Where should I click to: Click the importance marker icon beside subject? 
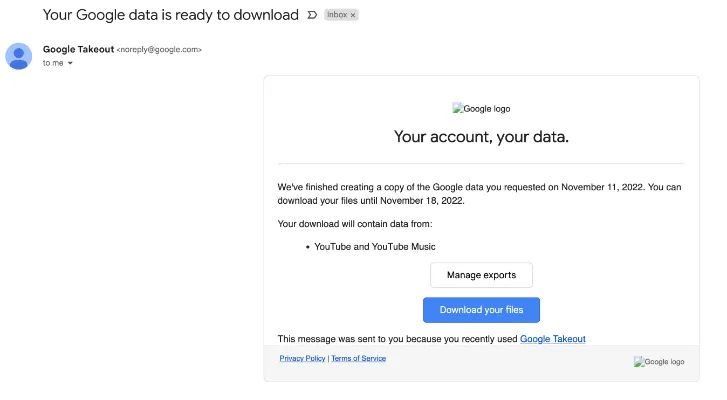[312, 15]
